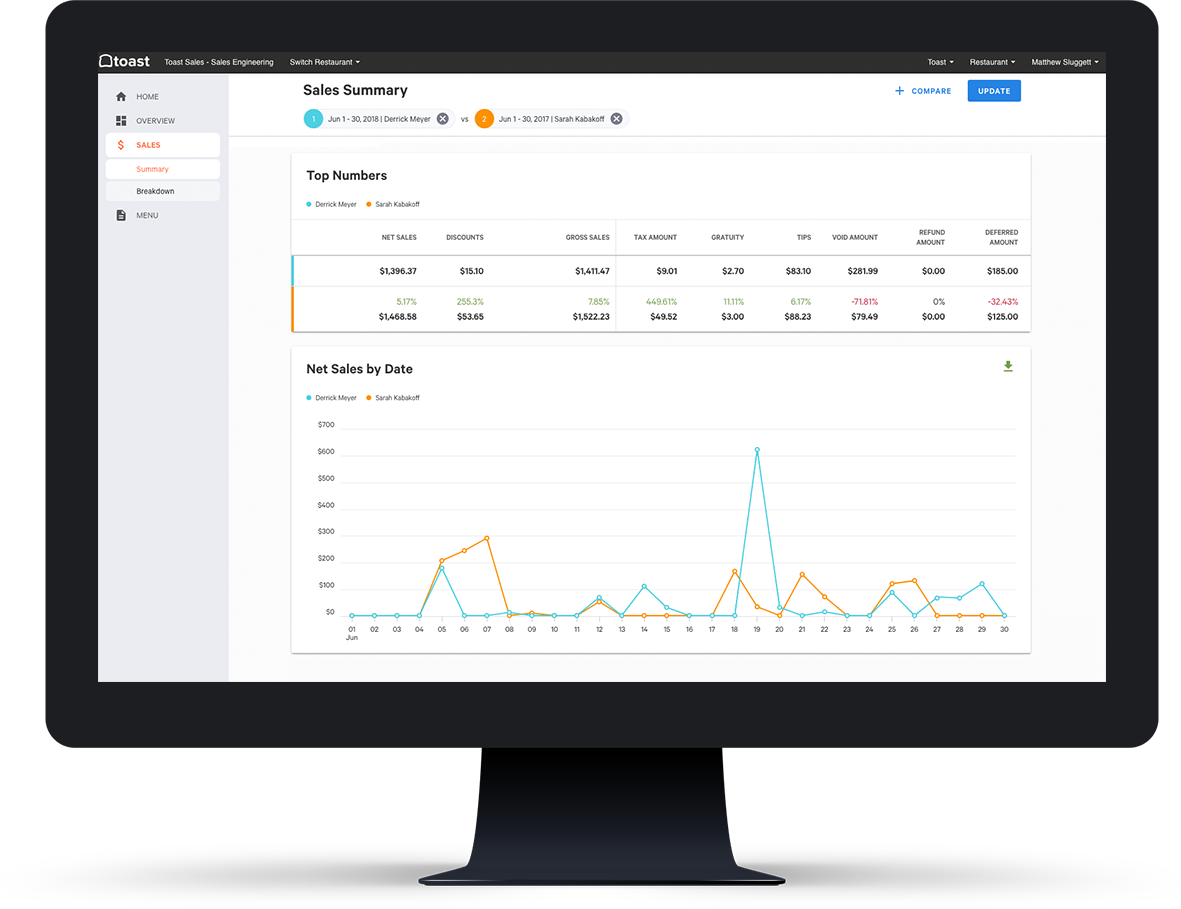Click the Top Numbers heading

click(346, 175)
